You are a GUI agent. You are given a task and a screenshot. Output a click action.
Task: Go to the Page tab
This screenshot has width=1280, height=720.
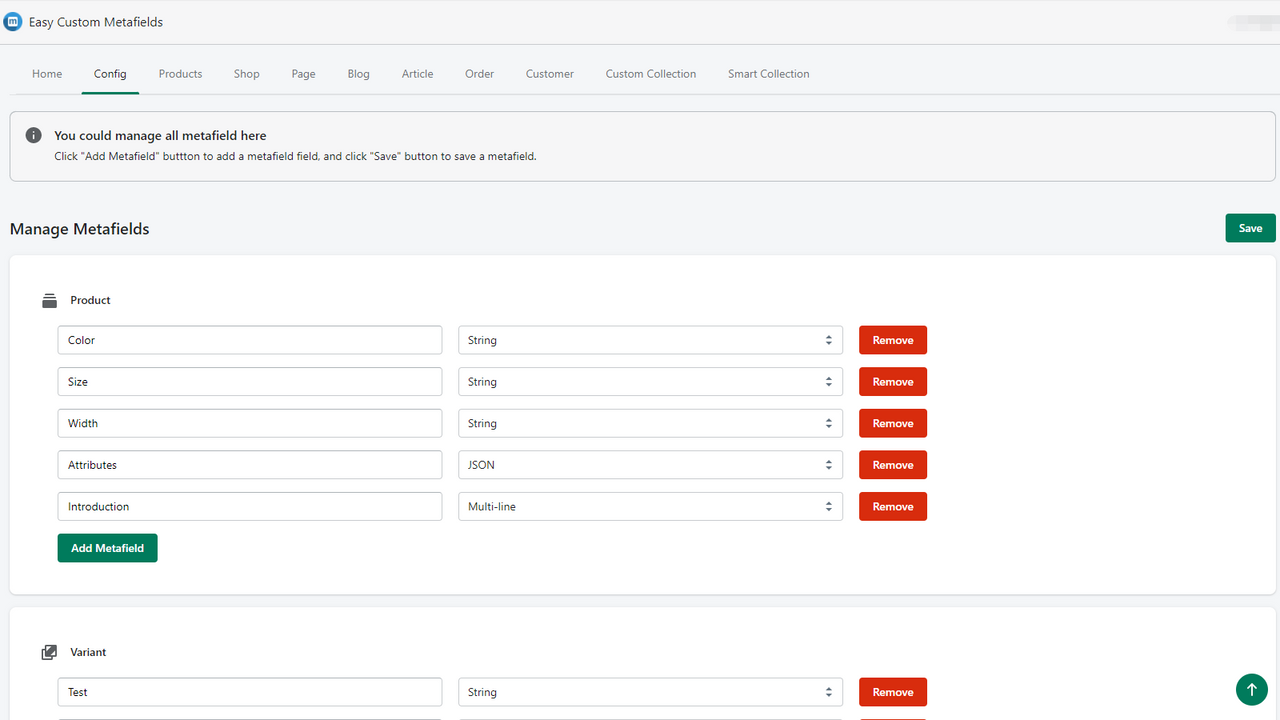pos(304,74)
